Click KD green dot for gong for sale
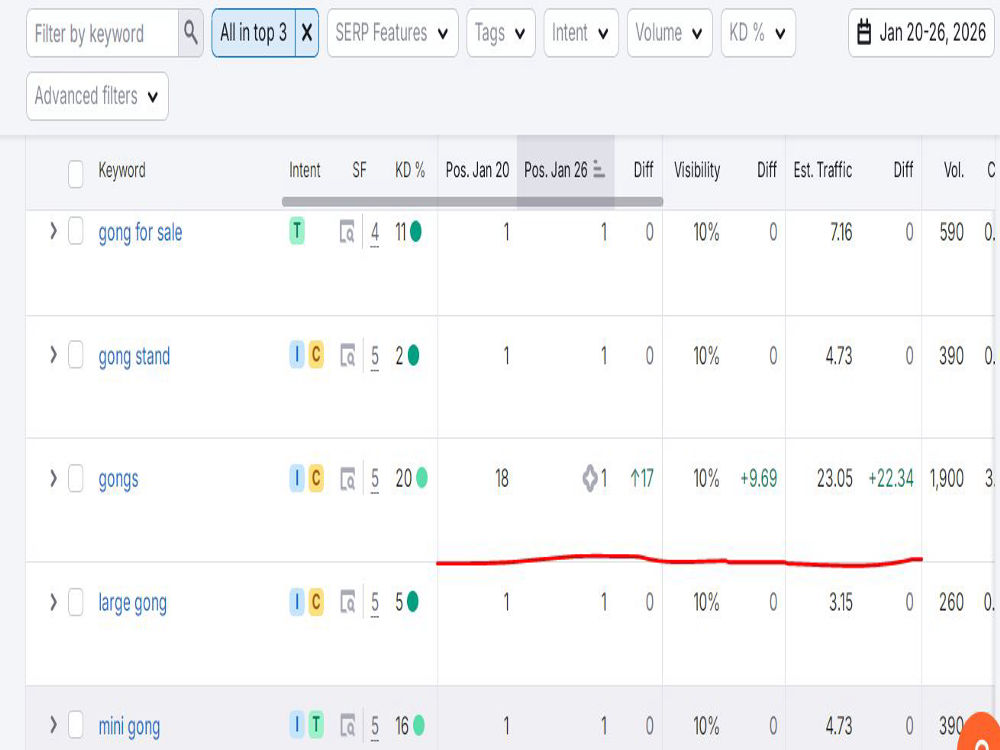 416,232
